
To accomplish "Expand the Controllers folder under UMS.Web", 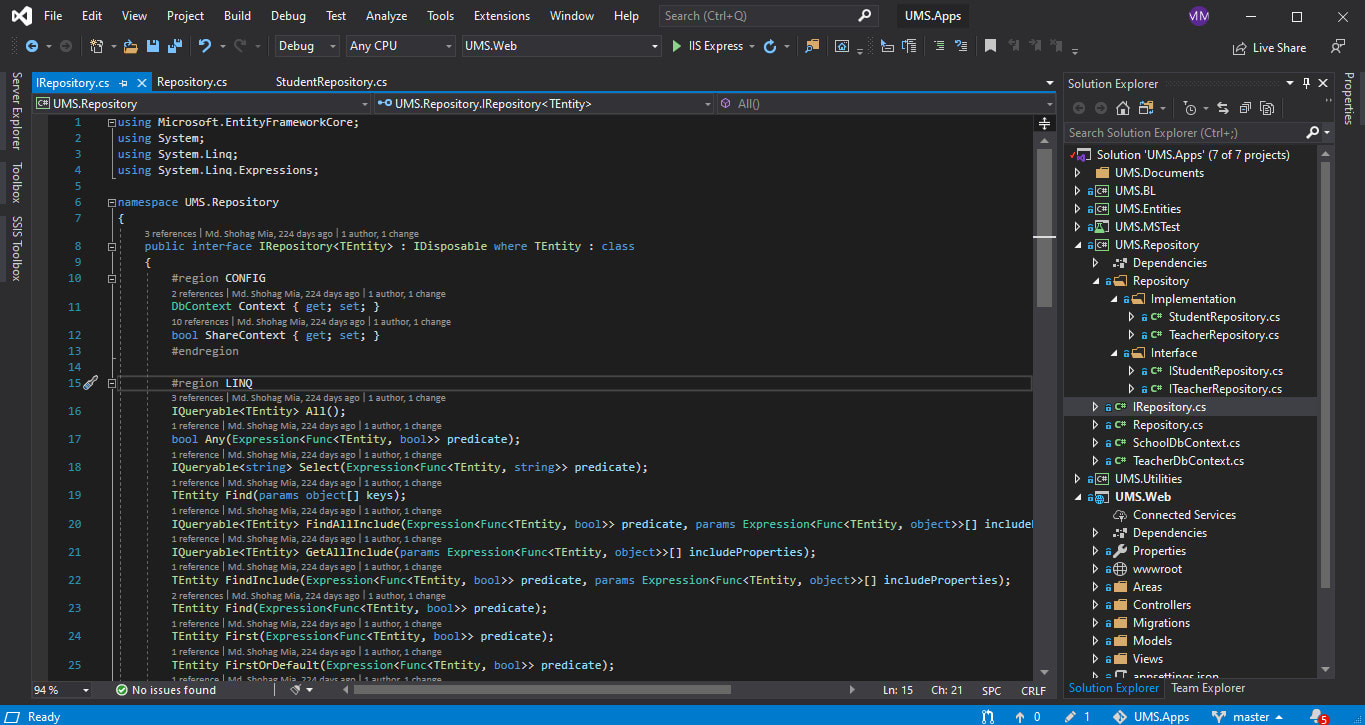I will [x=1093, y=604].
